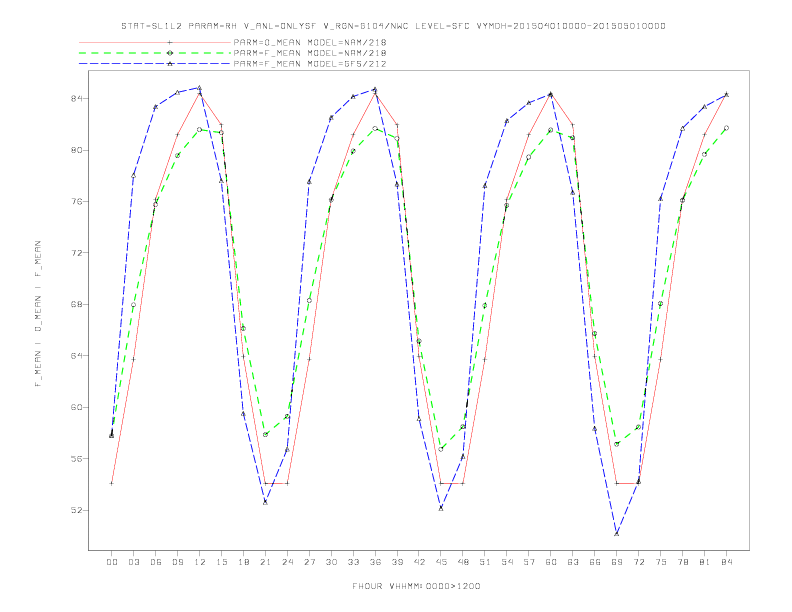Viewport: 792px width, 612px height.
Task: Click x-axis forecast hour label 15
Action: click(x=221, y=562)
